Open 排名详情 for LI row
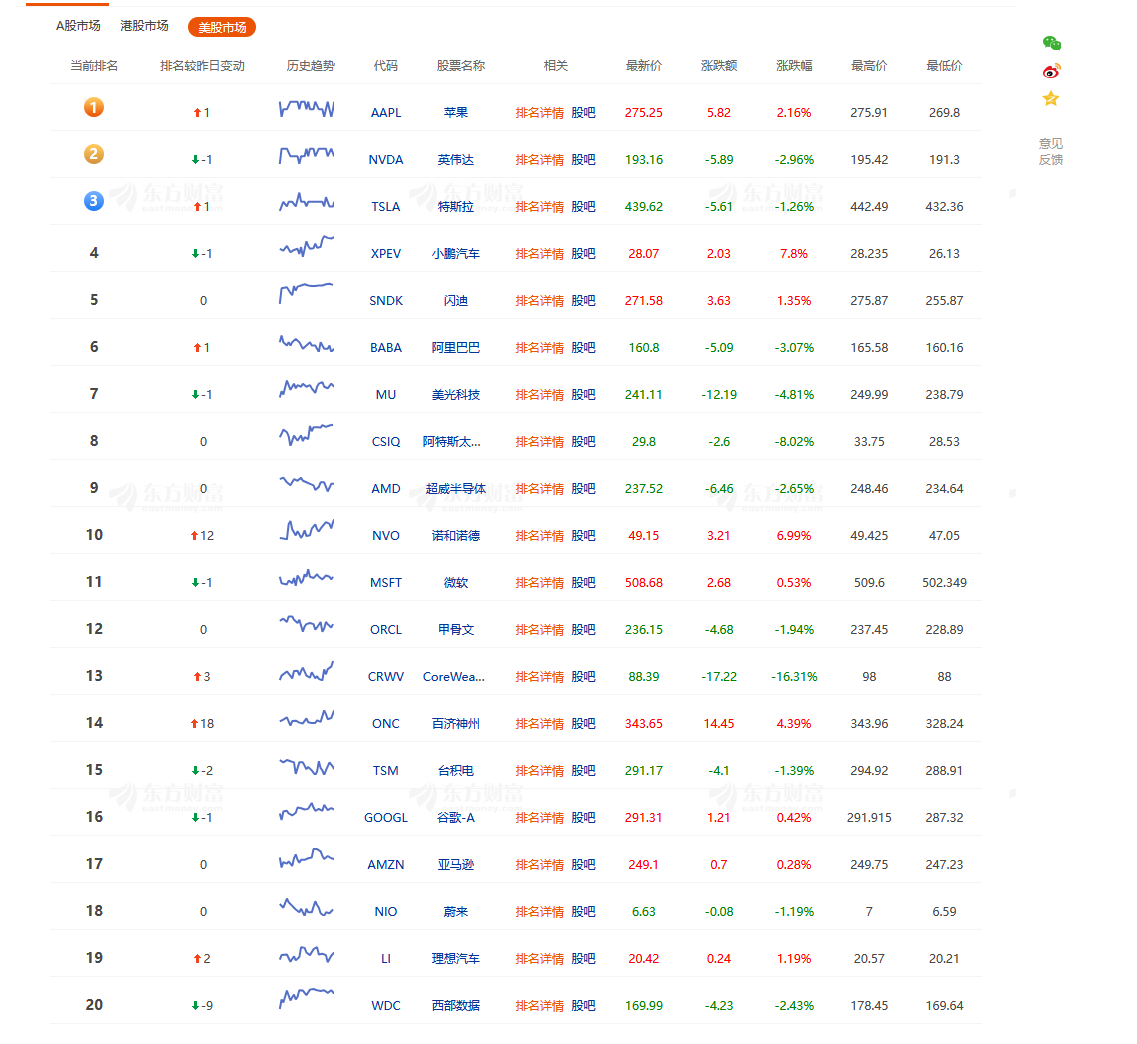This screenshot has width=1137, height=1044. 539,959
